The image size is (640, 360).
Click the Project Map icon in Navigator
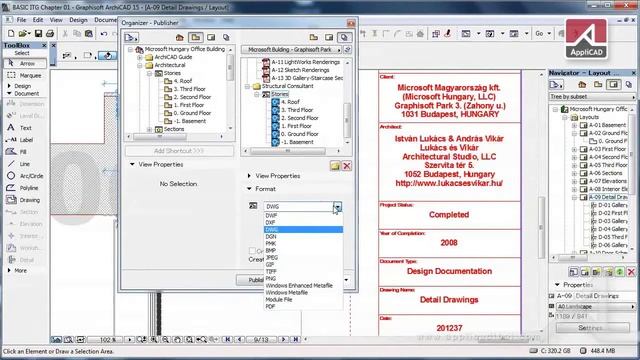(582, 84)
